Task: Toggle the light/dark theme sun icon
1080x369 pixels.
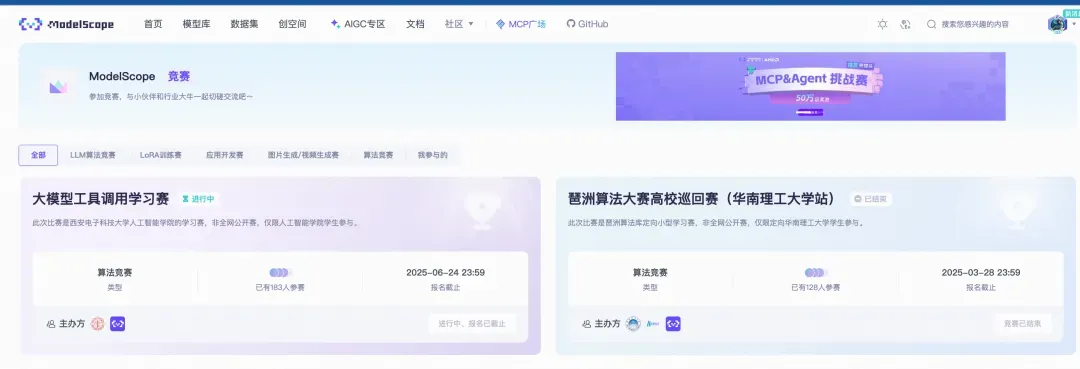Action: tap(882, 24)
